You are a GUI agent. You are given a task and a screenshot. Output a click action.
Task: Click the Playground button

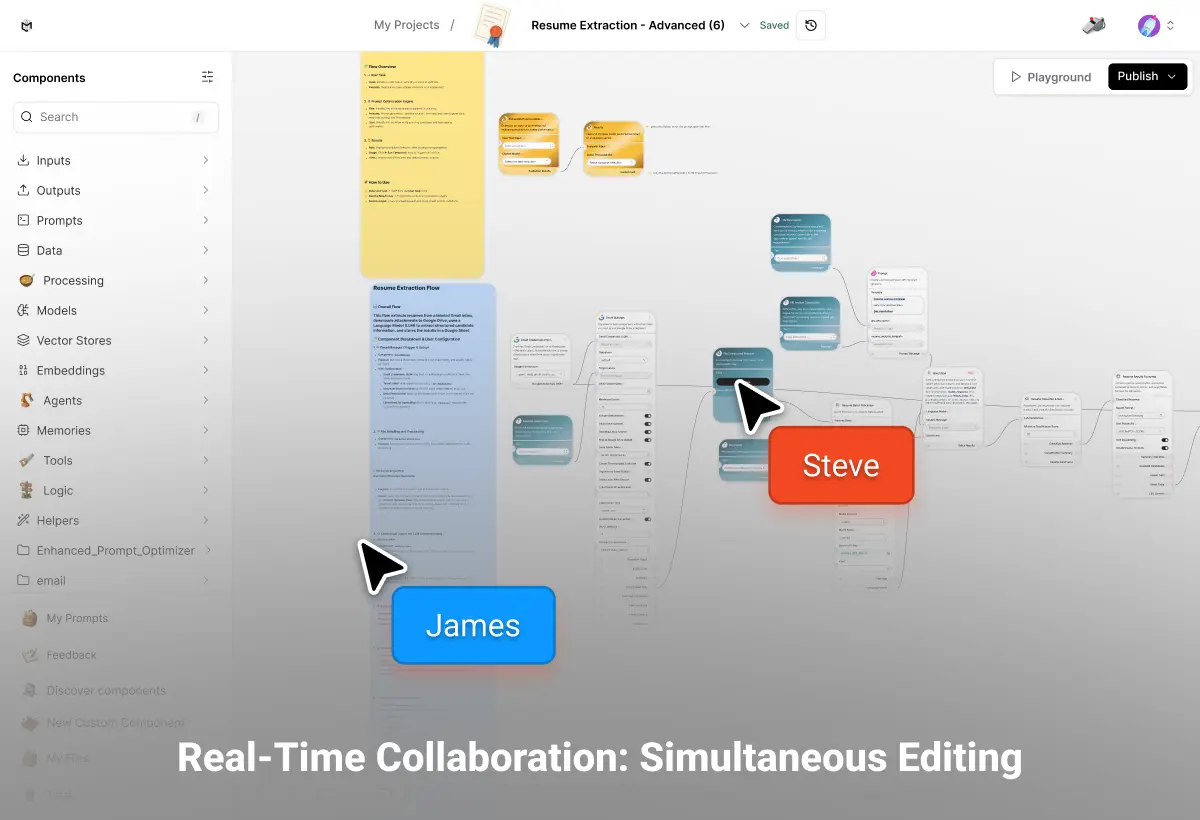pyautogui.click(x=1051, y=76)
